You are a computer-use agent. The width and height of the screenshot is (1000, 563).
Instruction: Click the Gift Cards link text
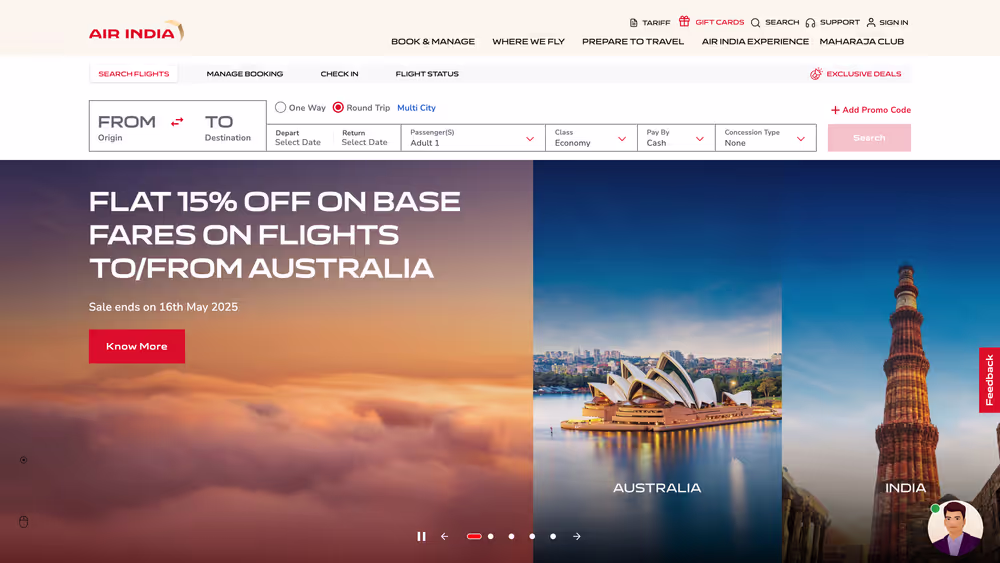click(719, 22)
